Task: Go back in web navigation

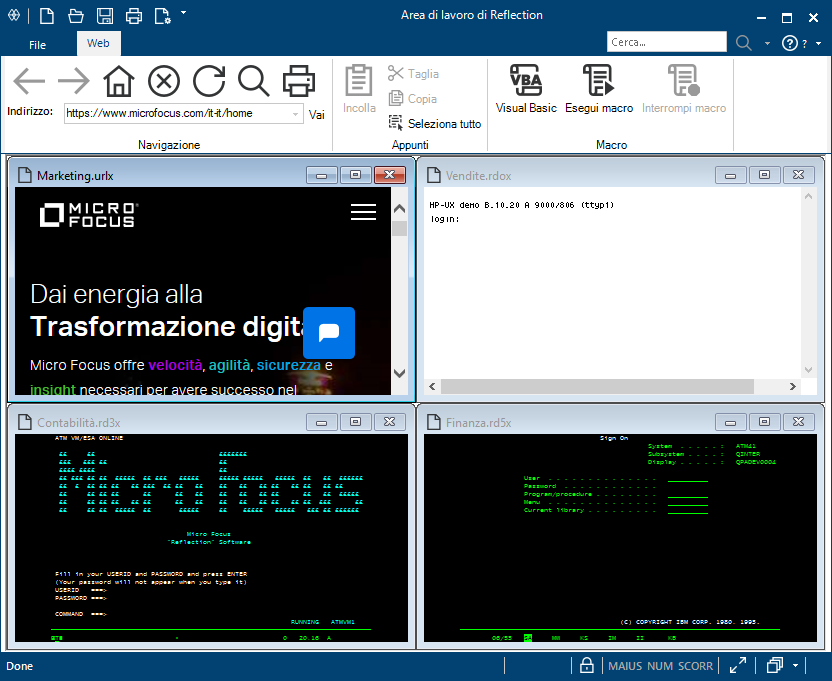Action: [x=29, y=81]
